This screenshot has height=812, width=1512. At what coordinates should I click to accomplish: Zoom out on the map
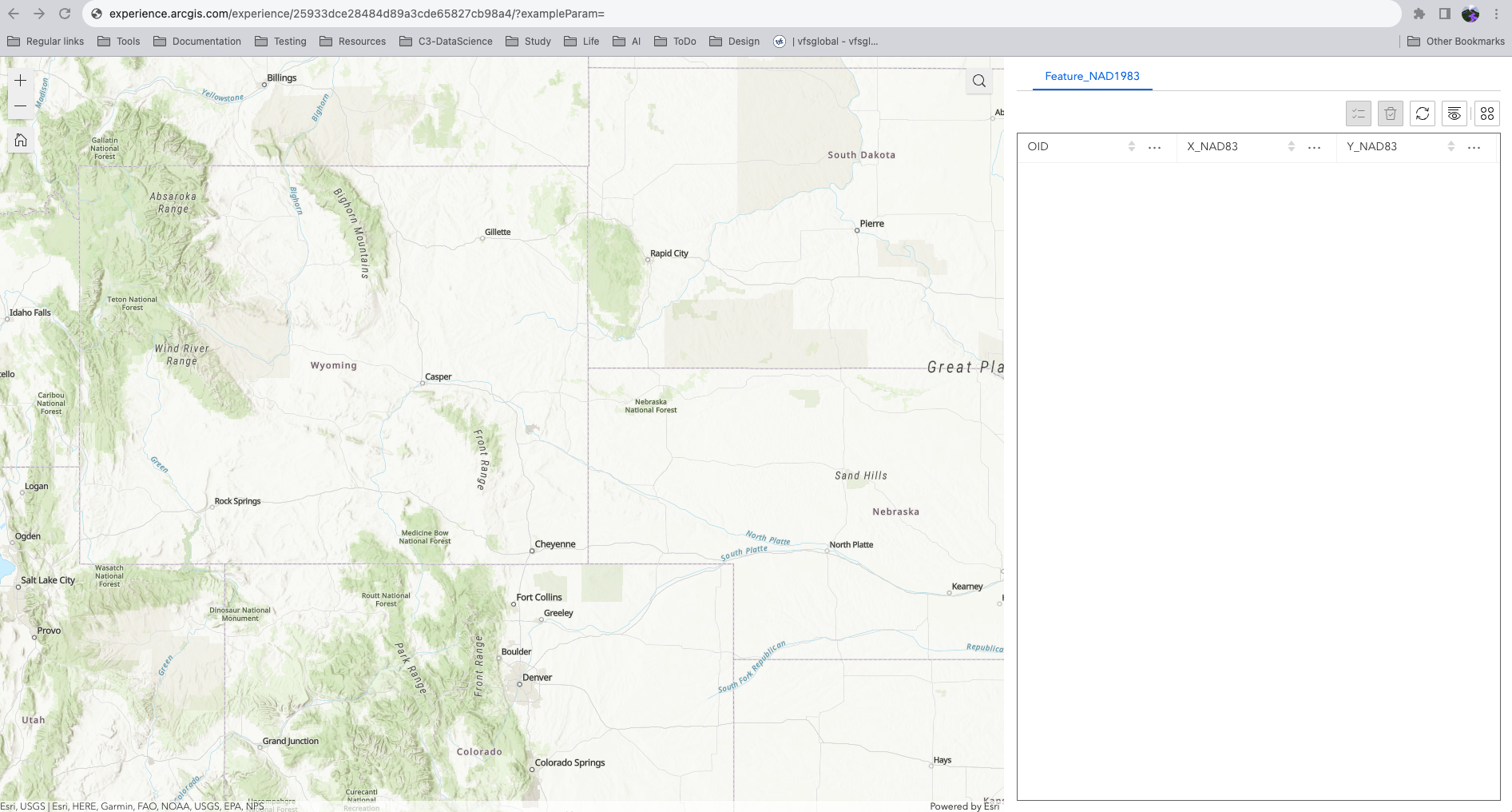[20, 105]
